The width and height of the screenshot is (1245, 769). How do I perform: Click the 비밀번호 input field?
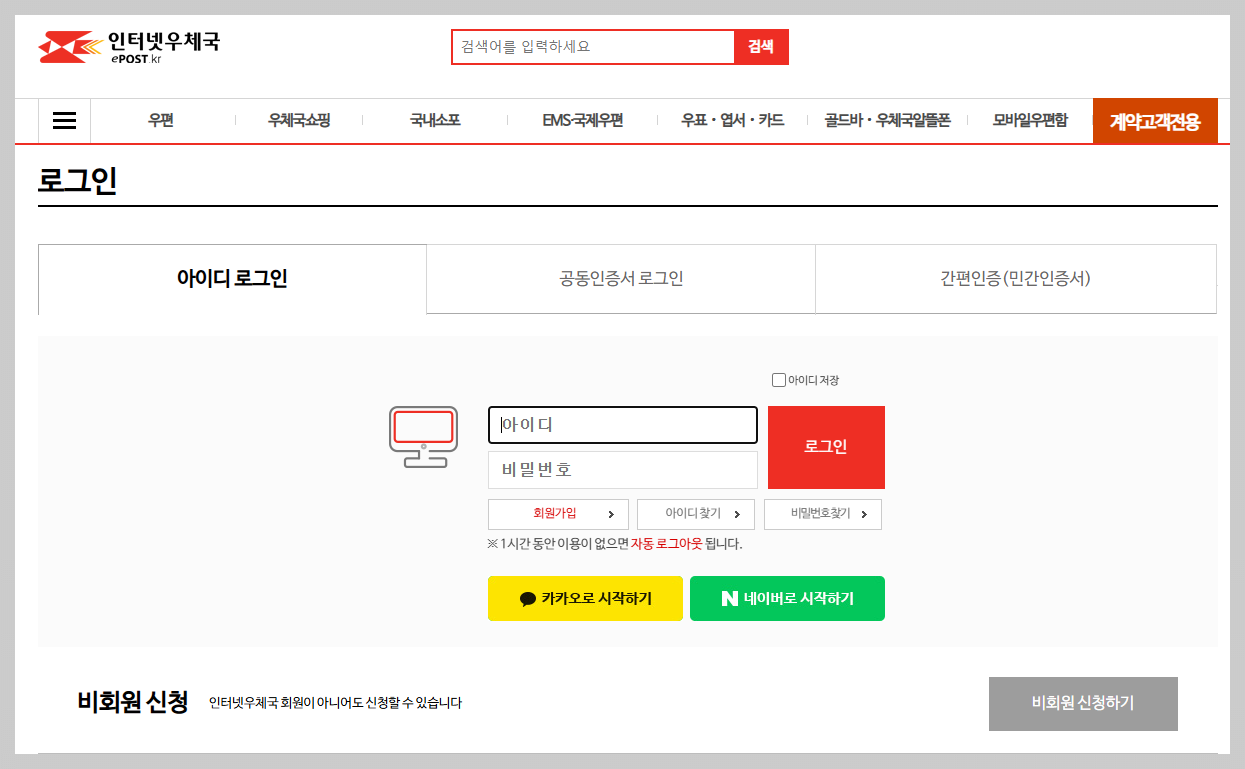(x=622, y=470)
